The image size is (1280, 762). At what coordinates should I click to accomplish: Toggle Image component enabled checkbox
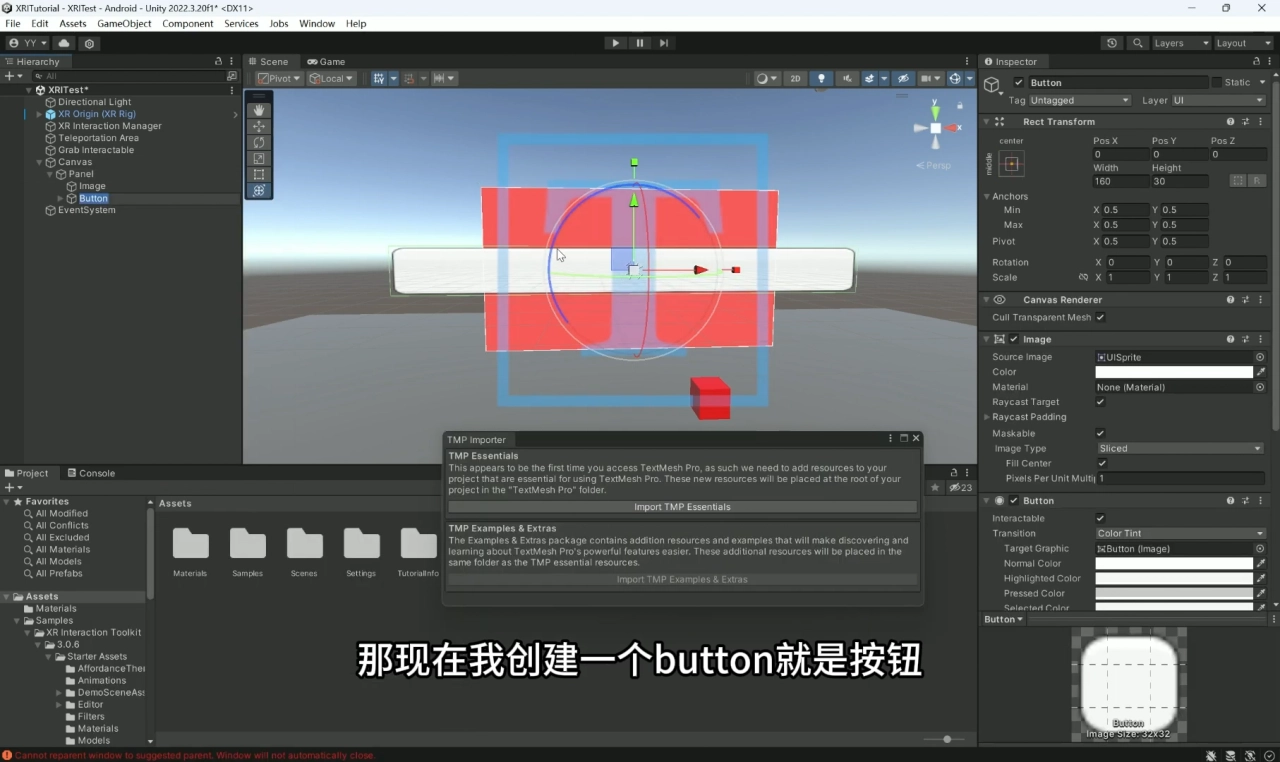click(x=1013, y=340)
